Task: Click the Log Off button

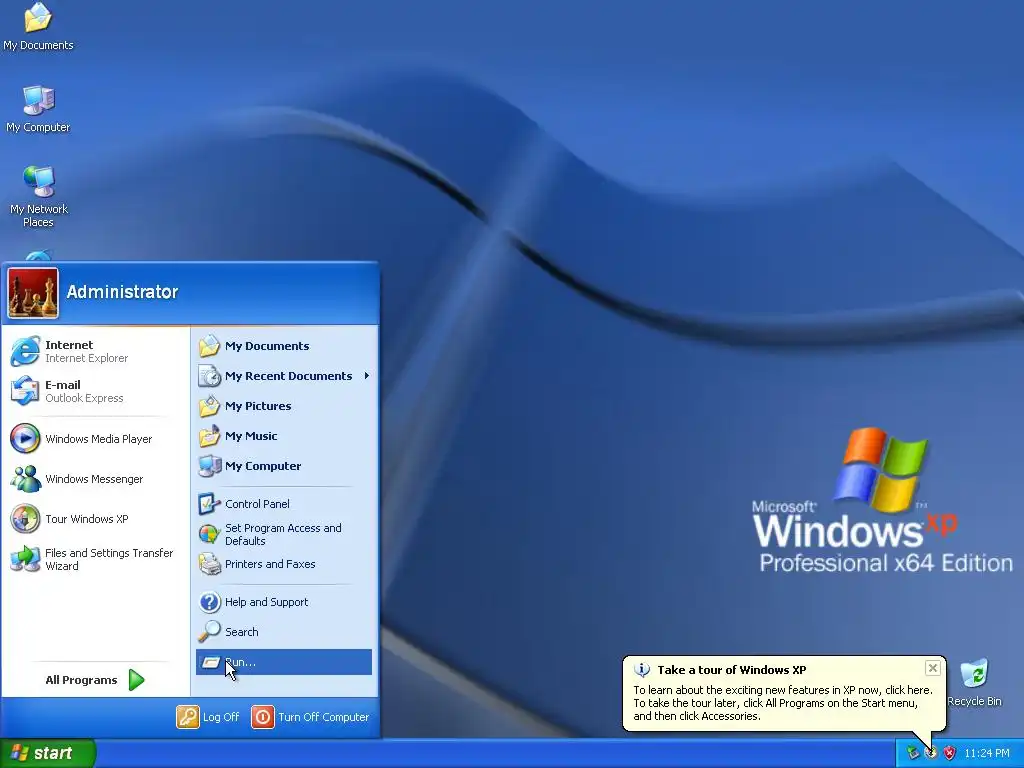Action: coord(208,717)
